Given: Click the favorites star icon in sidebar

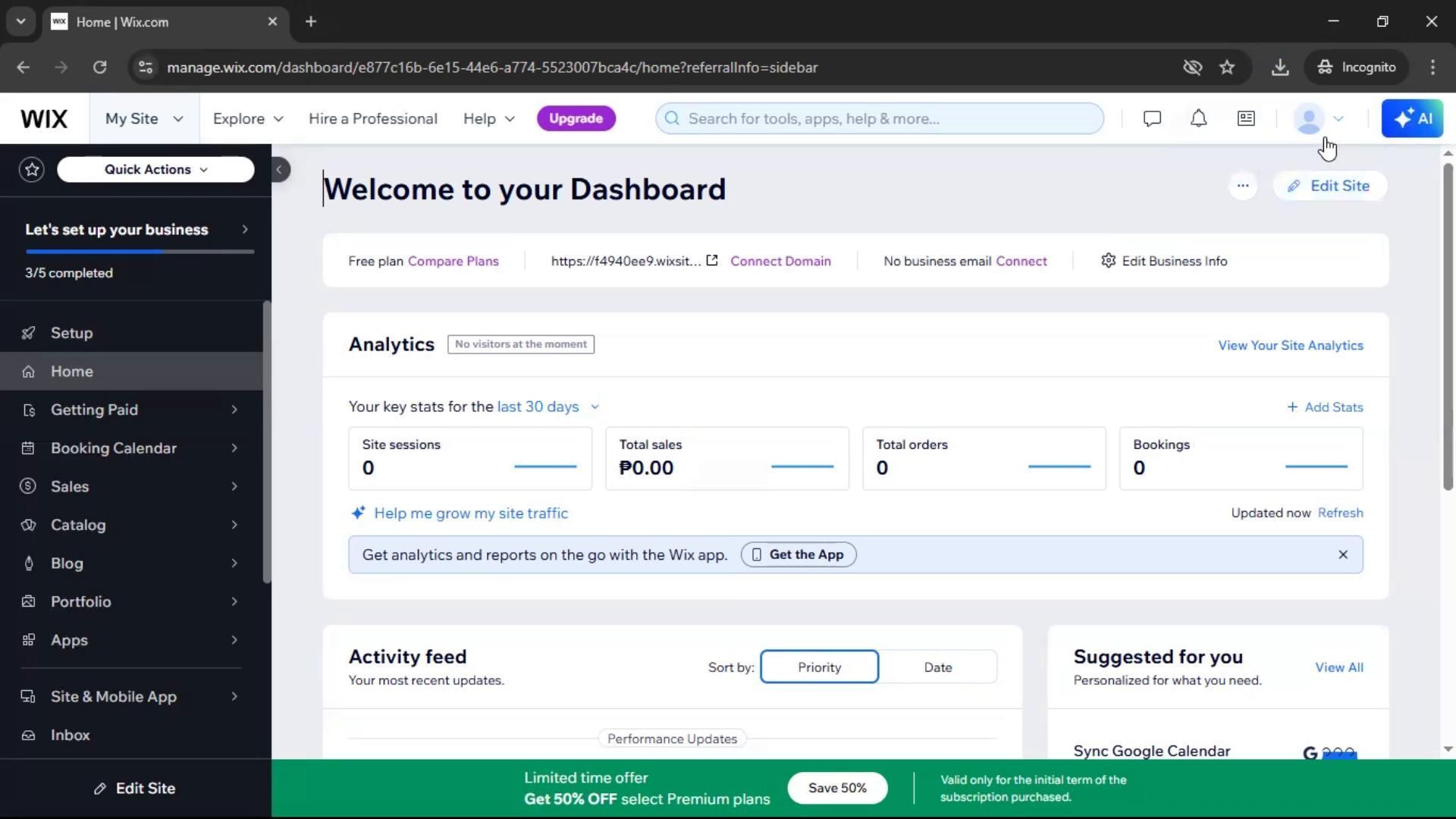Looking at the screenshot, I should tap(32, 169).
